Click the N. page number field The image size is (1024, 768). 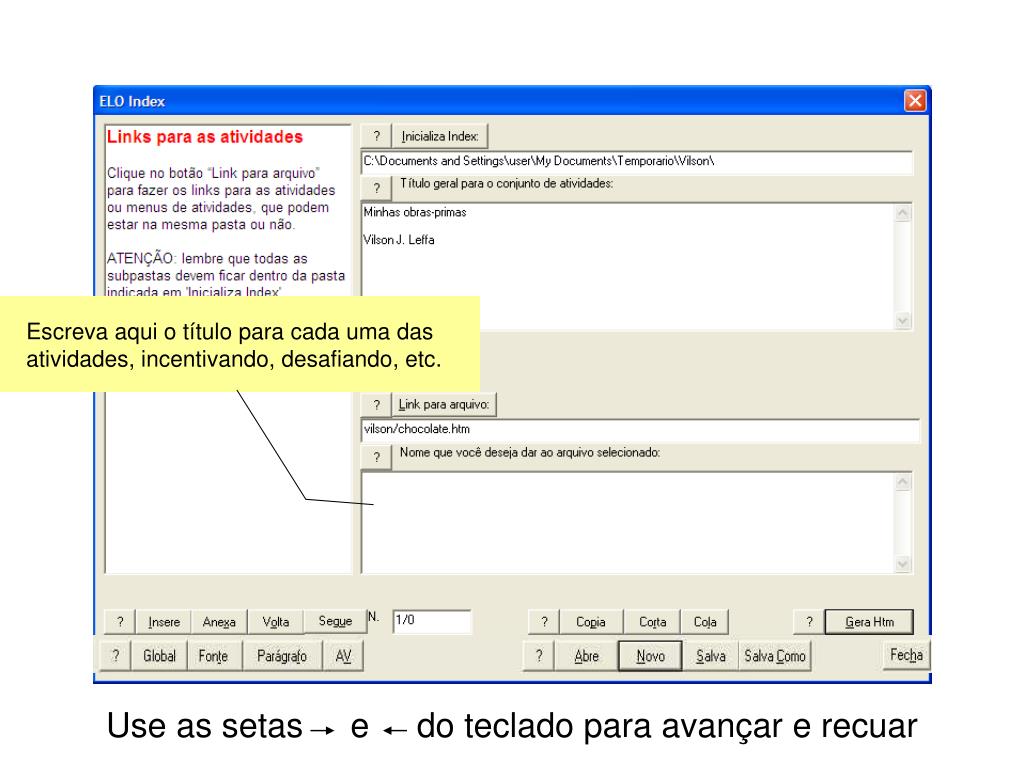[432, 620]
